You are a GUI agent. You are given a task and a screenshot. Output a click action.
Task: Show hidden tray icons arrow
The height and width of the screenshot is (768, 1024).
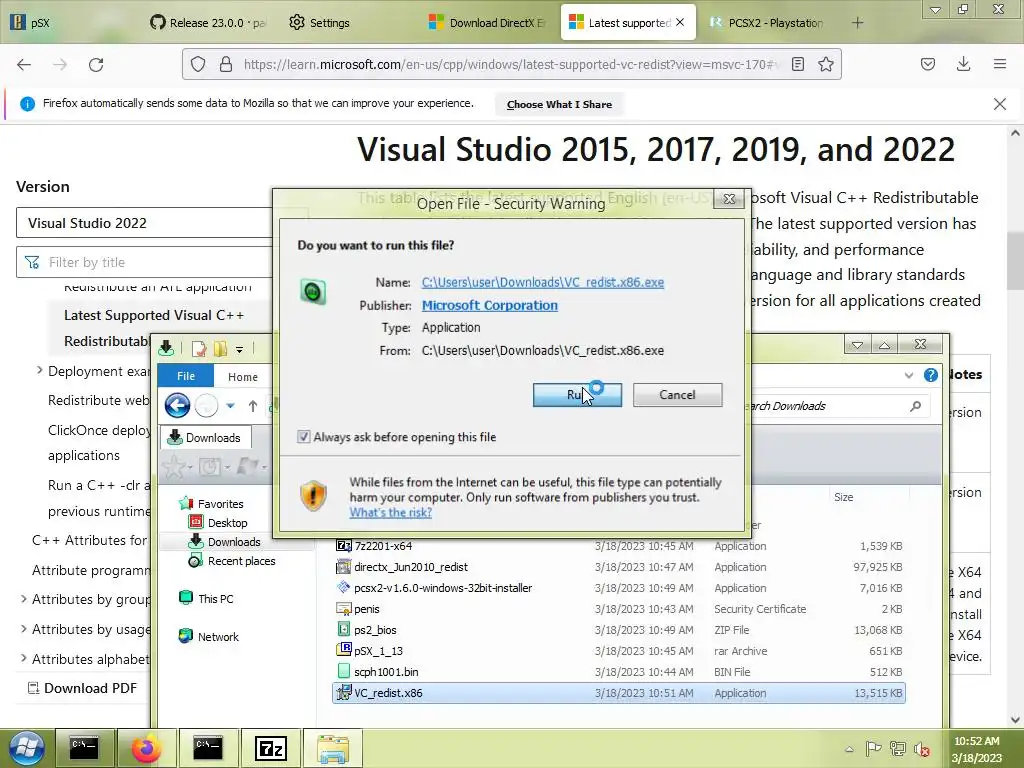(x=849, y=749)
